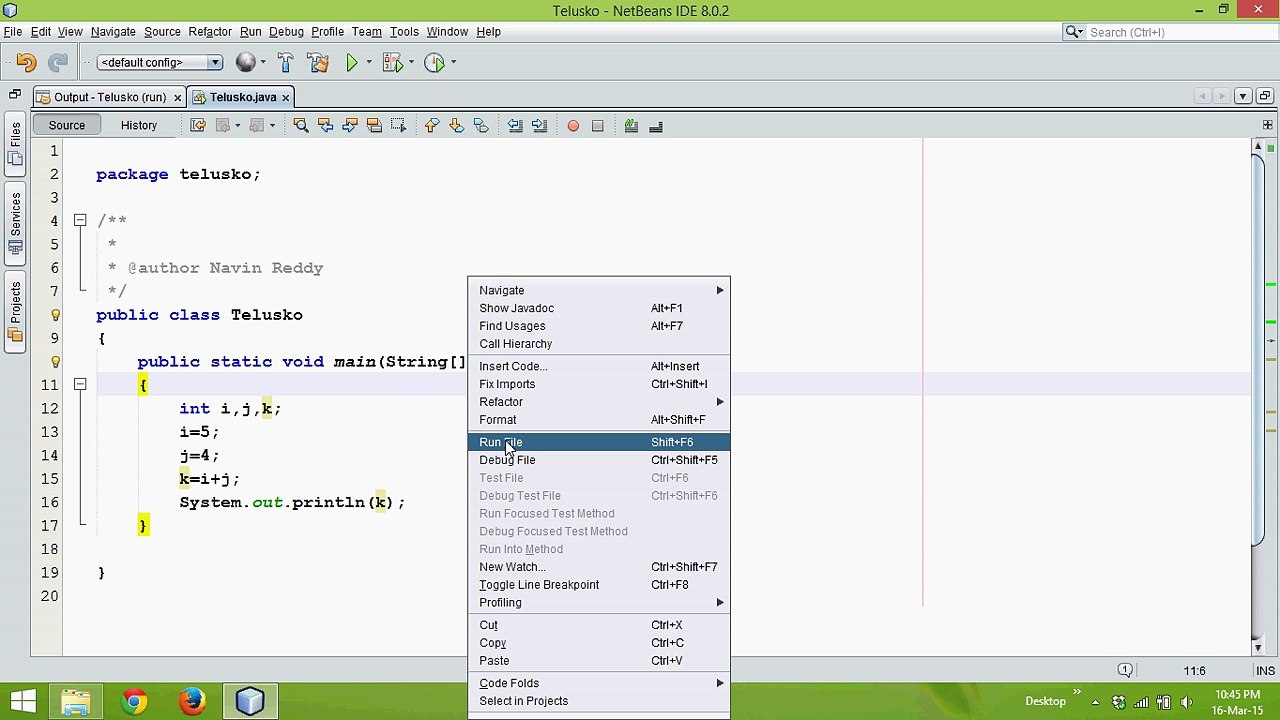Select Fix Imports in the context menu
Viewport: 1280px width, 720px height.
coord(599,384)
